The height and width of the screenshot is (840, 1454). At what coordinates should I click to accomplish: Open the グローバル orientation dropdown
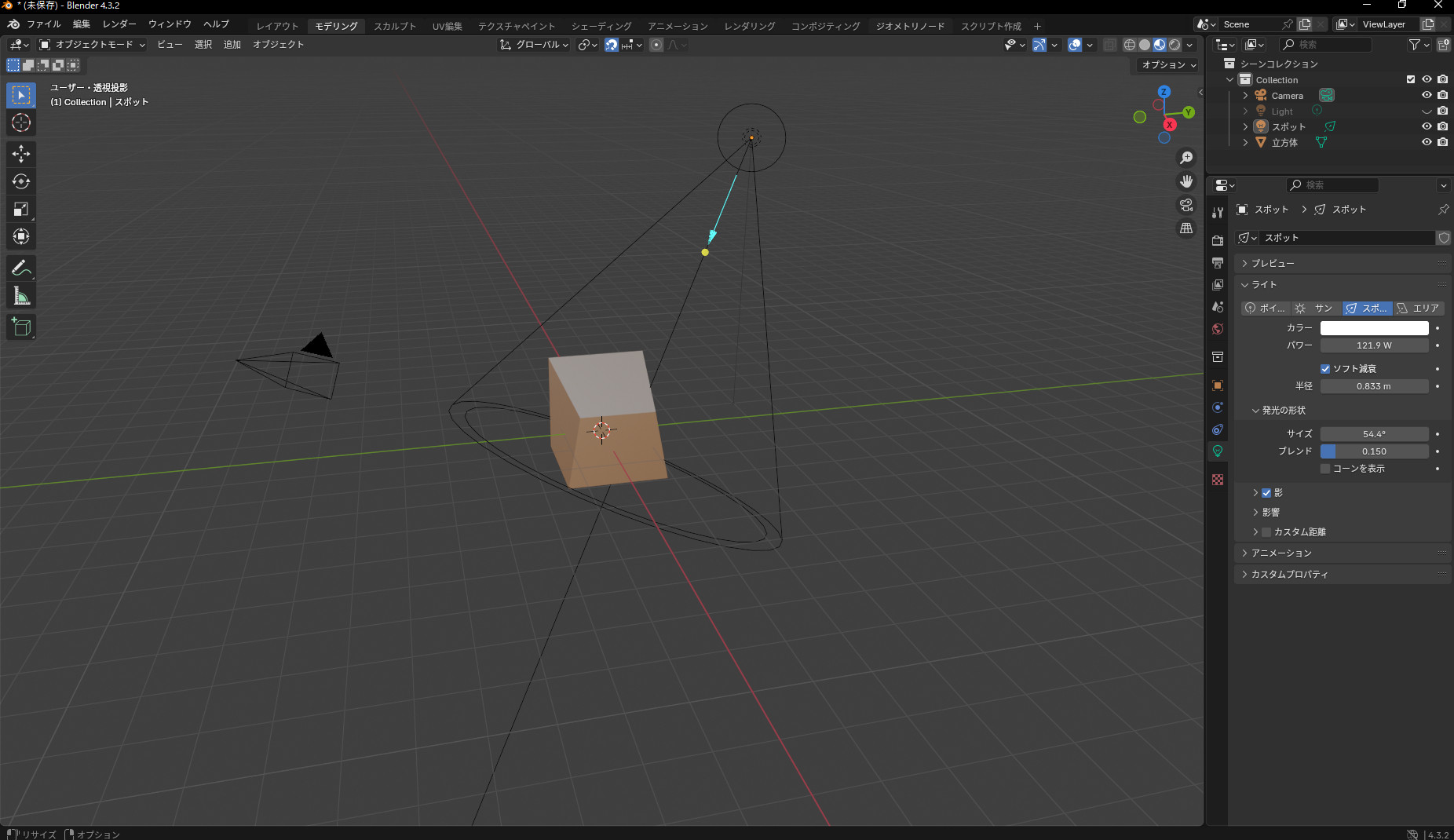(x=534, y=45)
